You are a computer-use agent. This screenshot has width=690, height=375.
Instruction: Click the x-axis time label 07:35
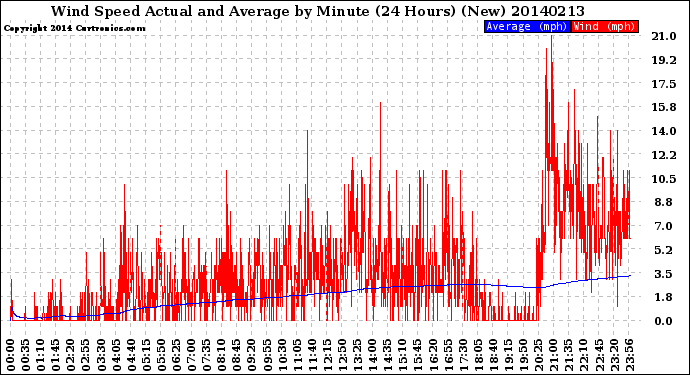pyautogui.click(x=206, y=355)
